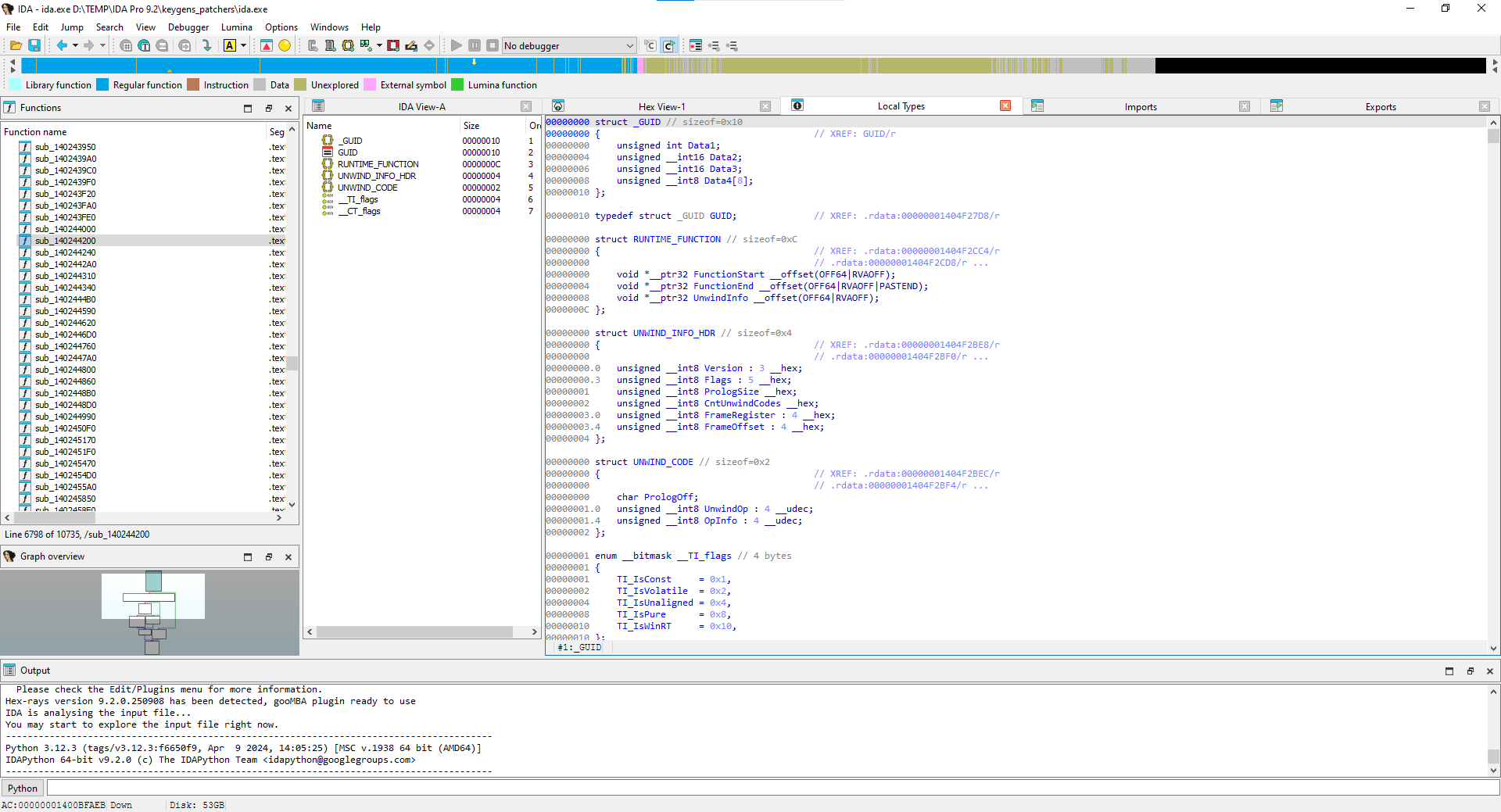Viewport: 1501px width, 812px height.
Task: Expand the back arrow history dropdown
Action: click(75, 46)
